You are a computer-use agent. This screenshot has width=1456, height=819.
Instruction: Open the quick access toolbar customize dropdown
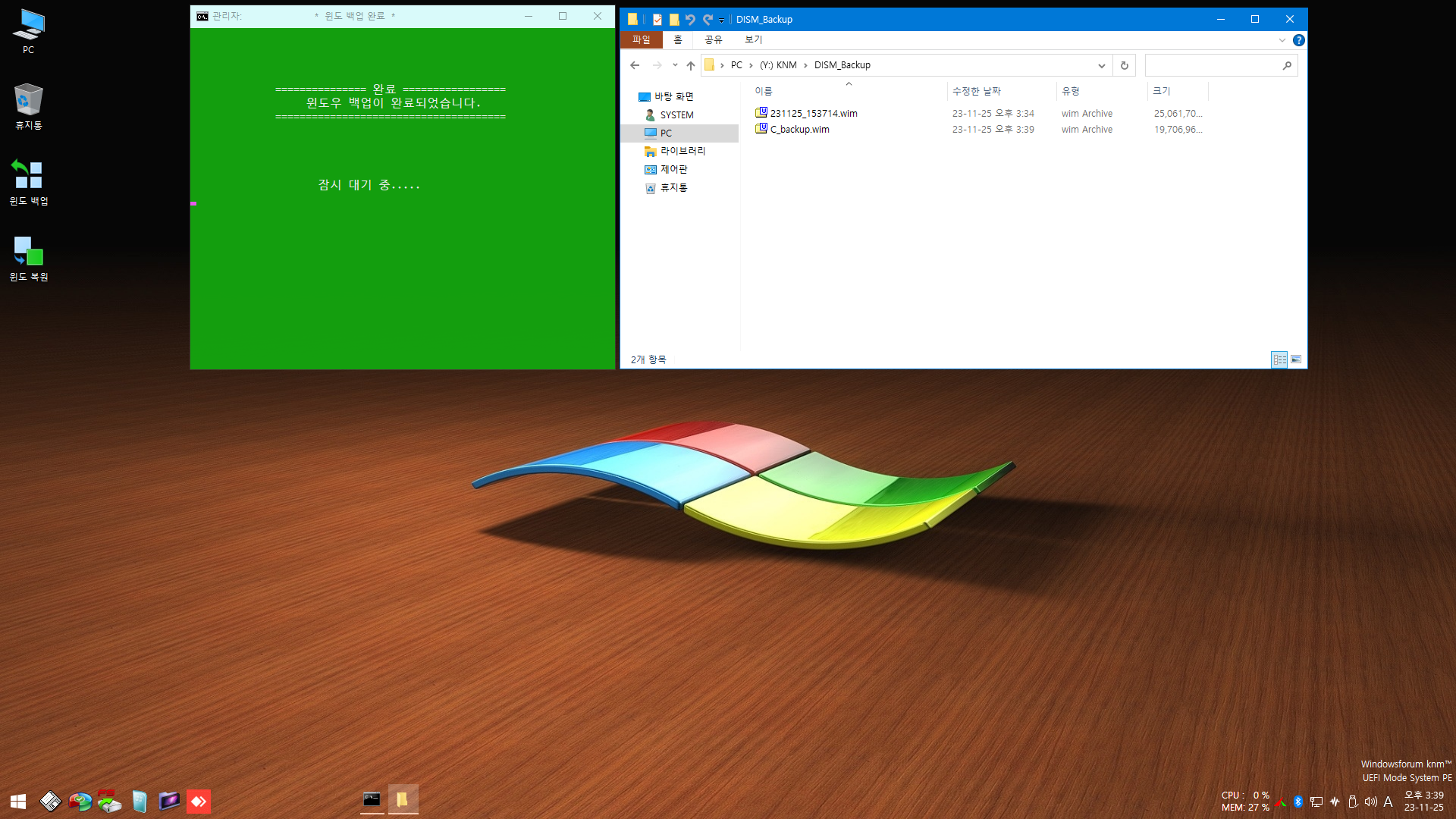[721, 20]
